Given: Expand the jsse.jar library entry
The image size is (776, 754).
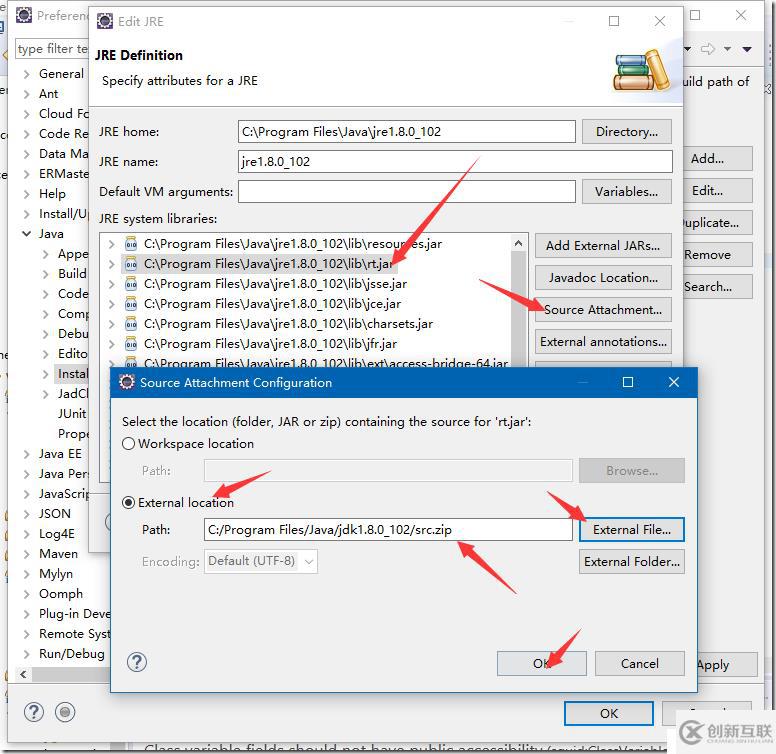Looking at the screenshot, I should (112, 284).
